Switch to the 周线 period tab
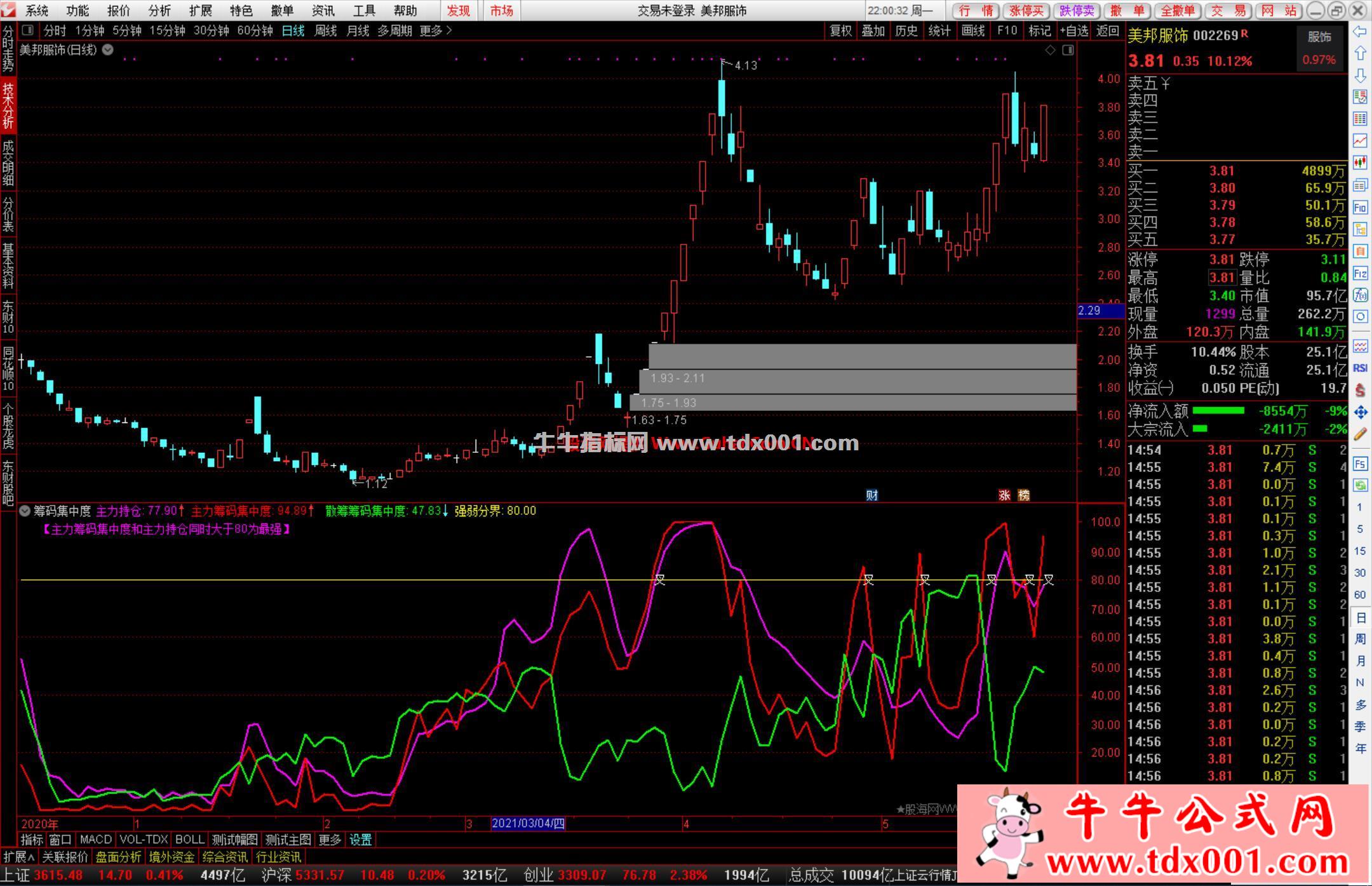This screenshot has width=1372, height=886. click(x=326, y=30)
